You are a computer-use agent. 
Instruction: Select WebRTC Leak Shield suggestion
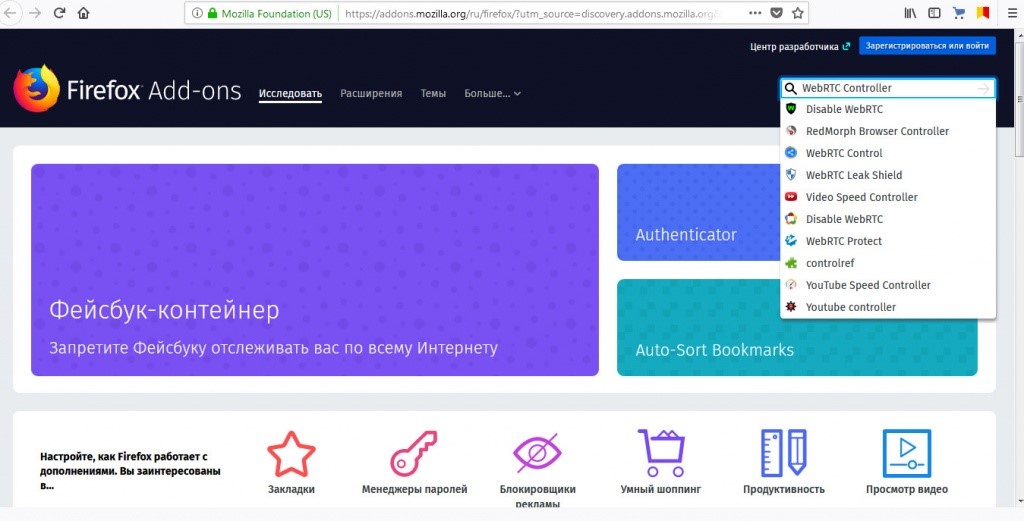[x=853, y=175]
